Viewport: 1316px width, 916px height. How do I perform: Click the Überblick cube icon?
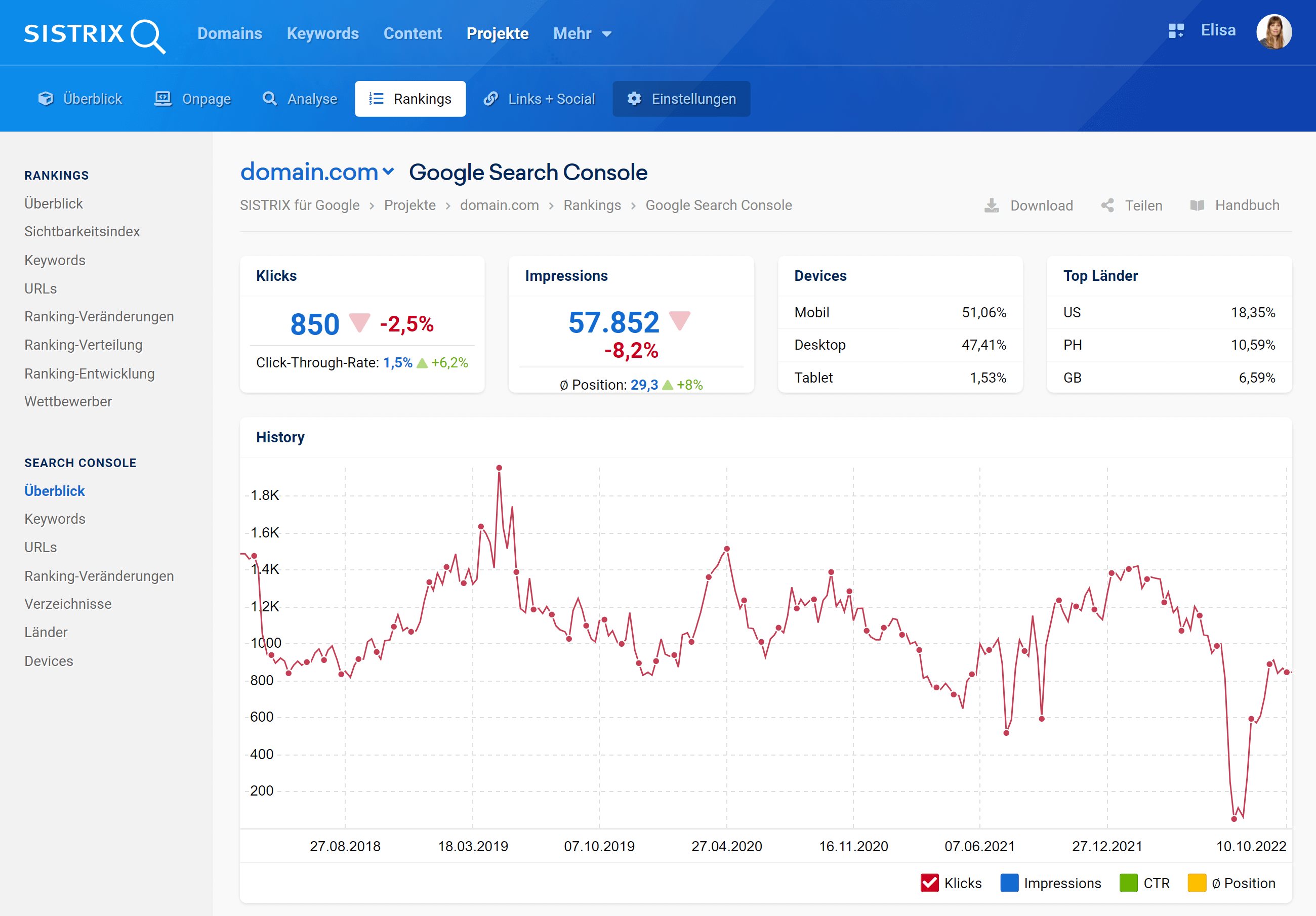tap(45, 99)
